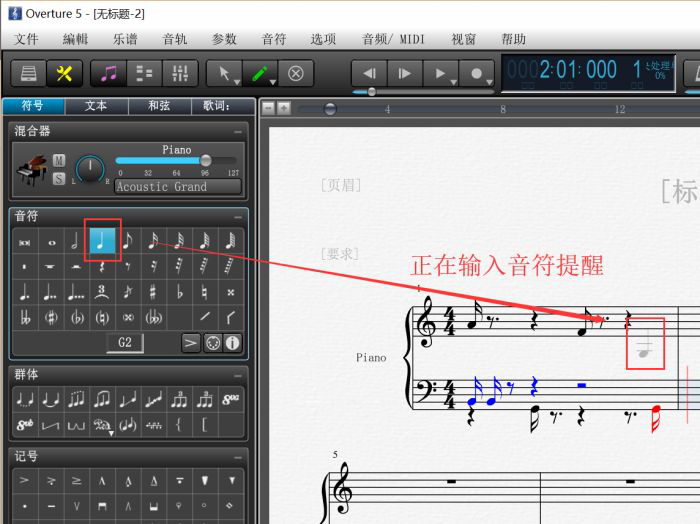Choose the eighth note symbol
Viewport: 700px width, 524px height.
pos(128,241)
